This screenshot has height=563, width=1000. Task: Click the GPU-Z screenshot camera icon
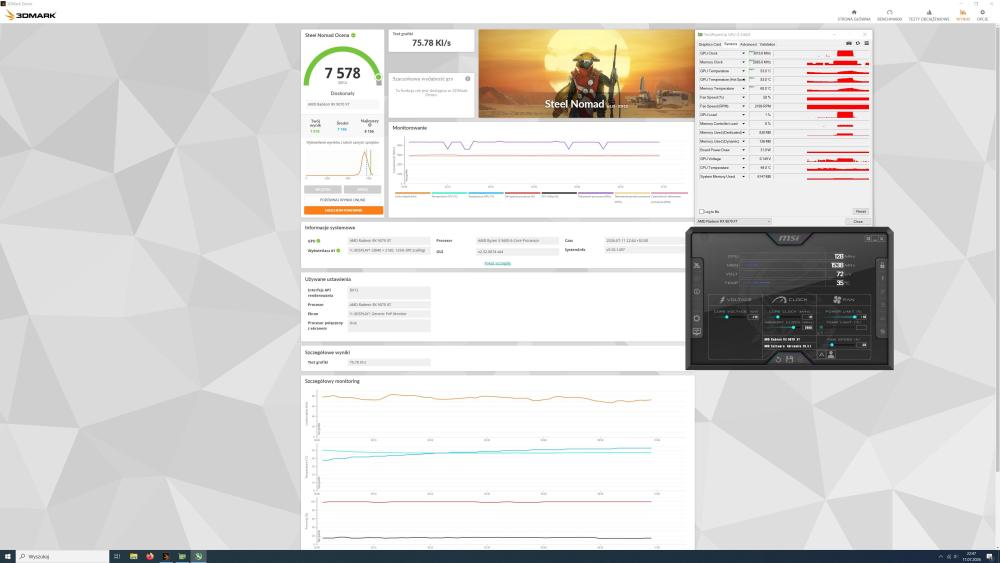tap(849, 43)
